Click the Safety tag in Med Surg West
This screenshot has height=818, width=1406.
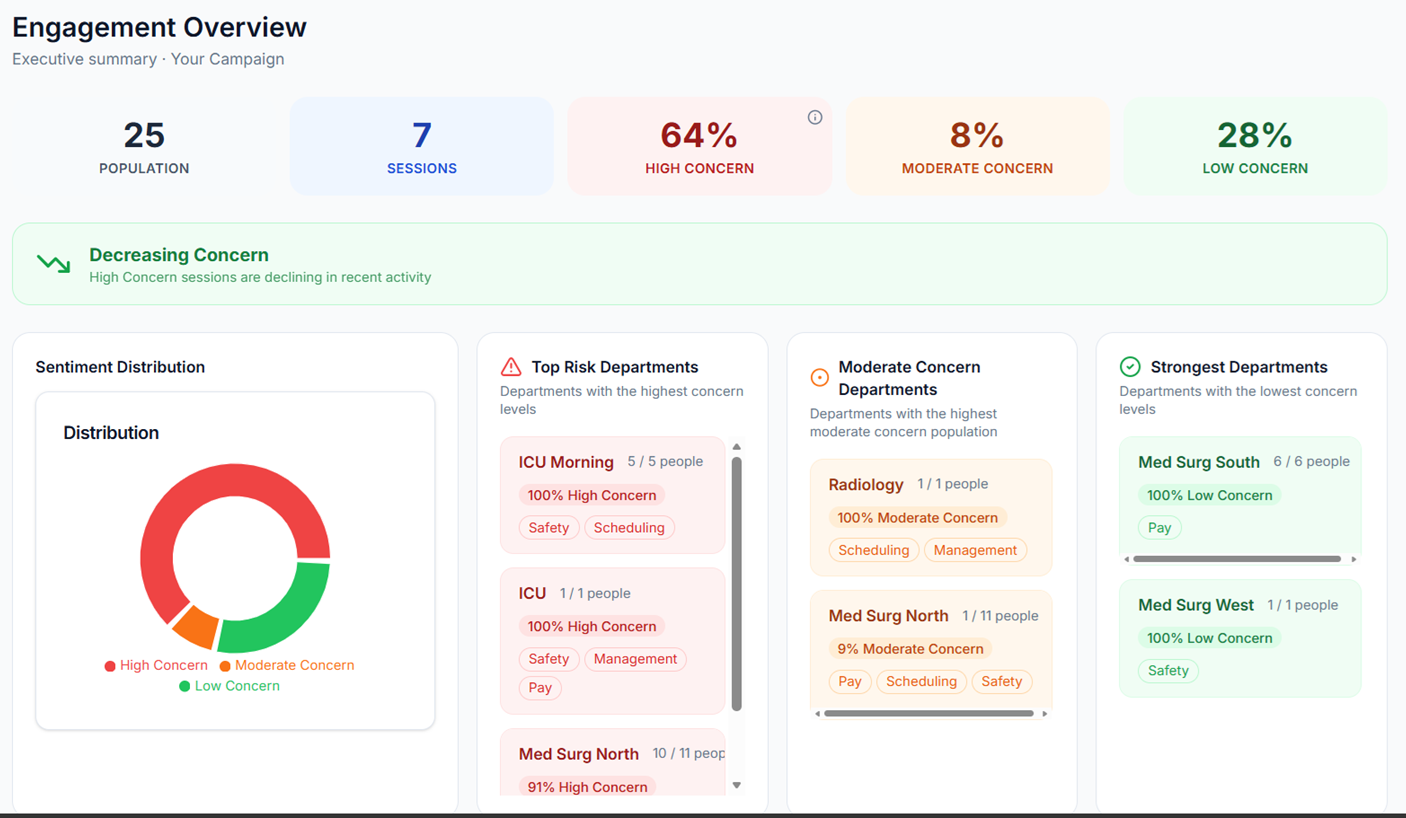[x=1168, y=671]
